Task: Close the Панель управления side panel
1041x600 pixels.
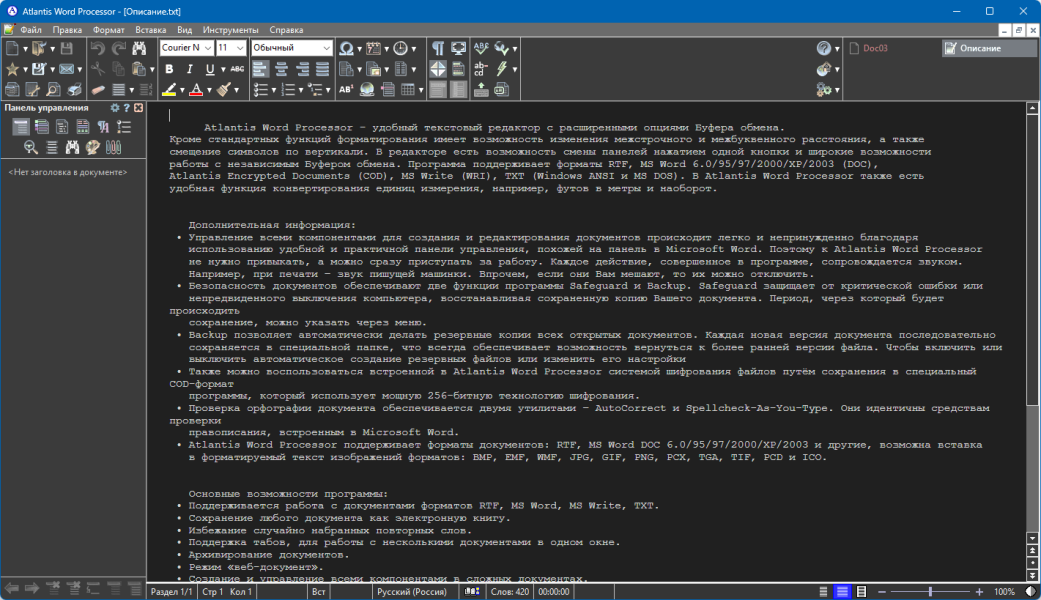Action: coord(138,108)
